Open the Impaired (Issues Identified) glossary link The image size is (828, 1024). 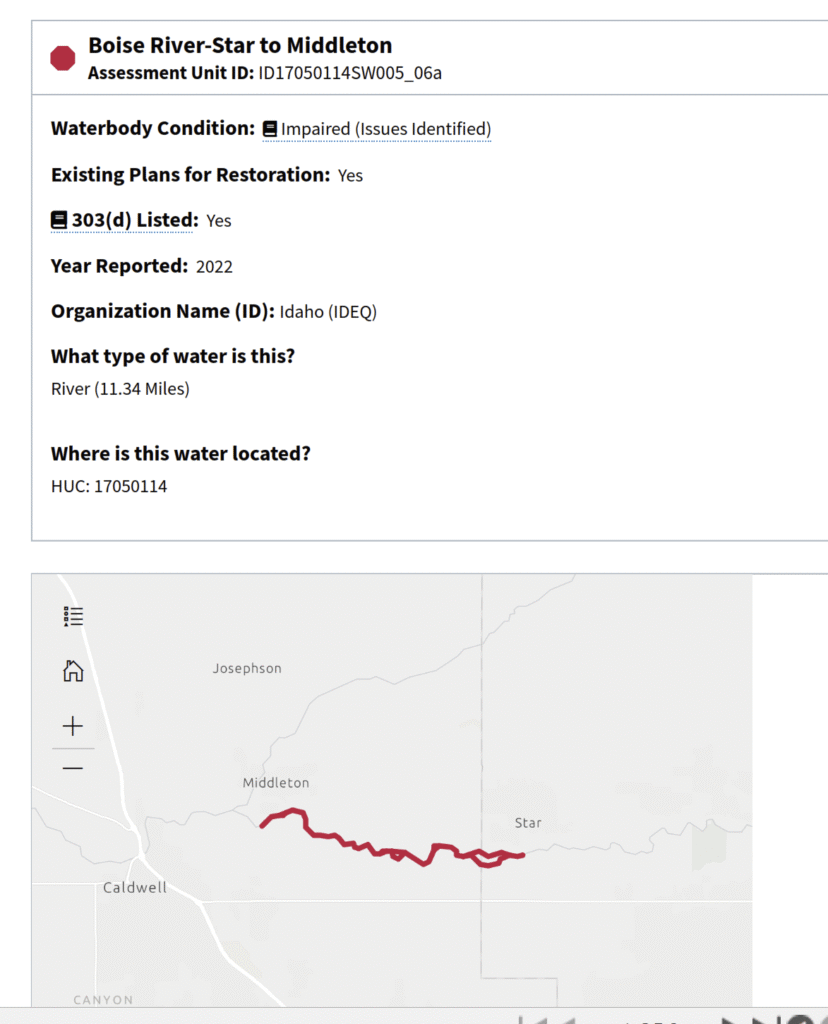point(385,129)
